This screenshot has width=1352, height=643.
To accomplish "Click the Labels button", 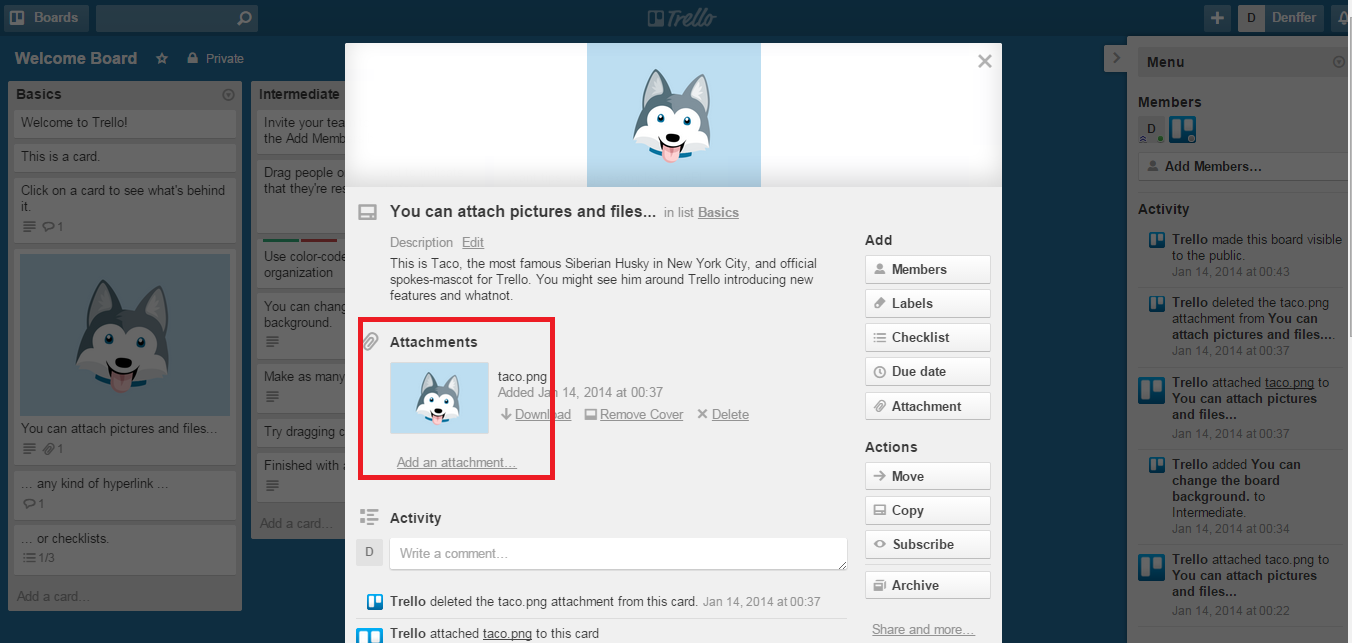I will pyautogui.click(x=928, y=303).
